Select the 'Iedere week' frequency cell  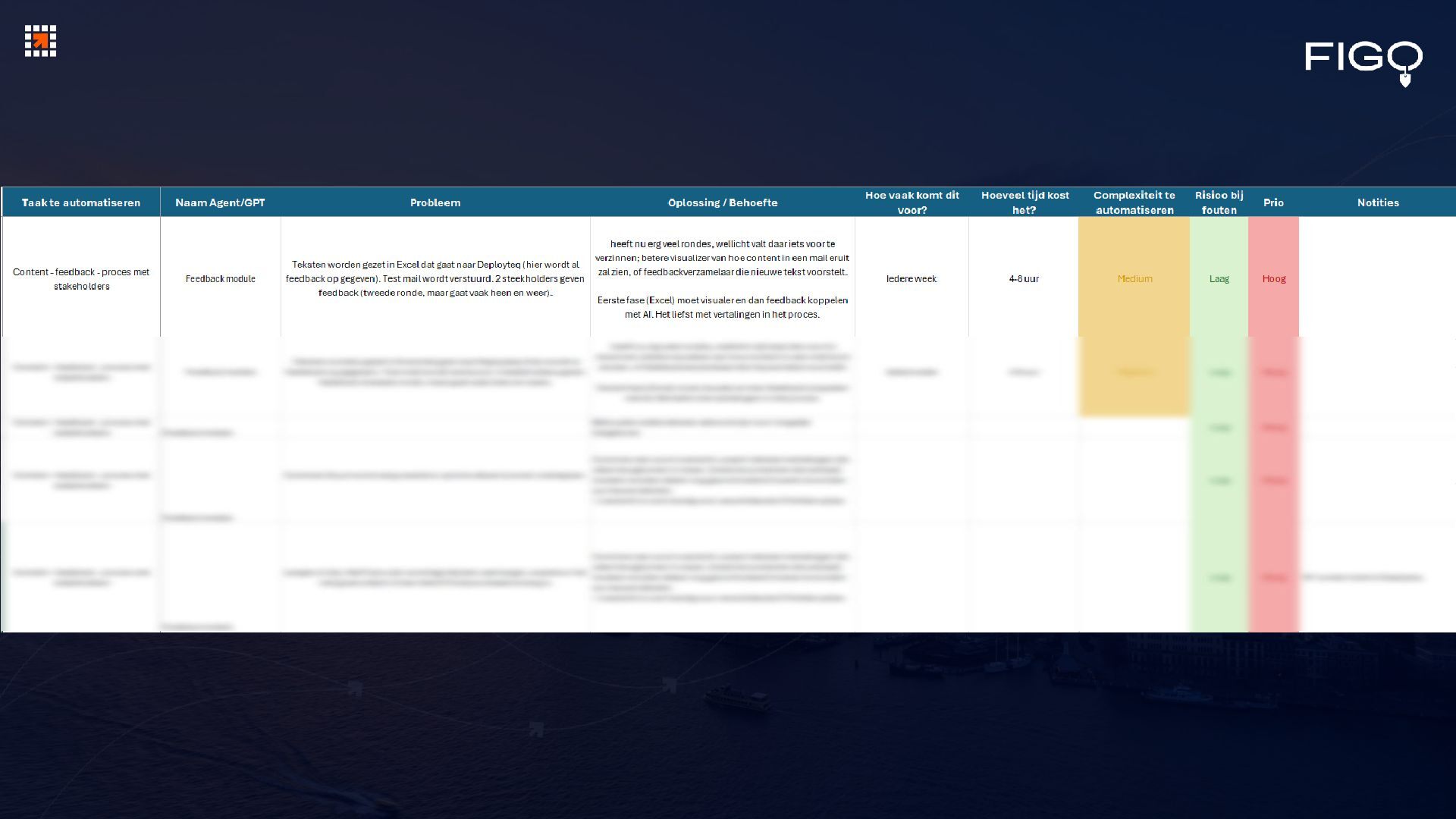pos(912,279)
